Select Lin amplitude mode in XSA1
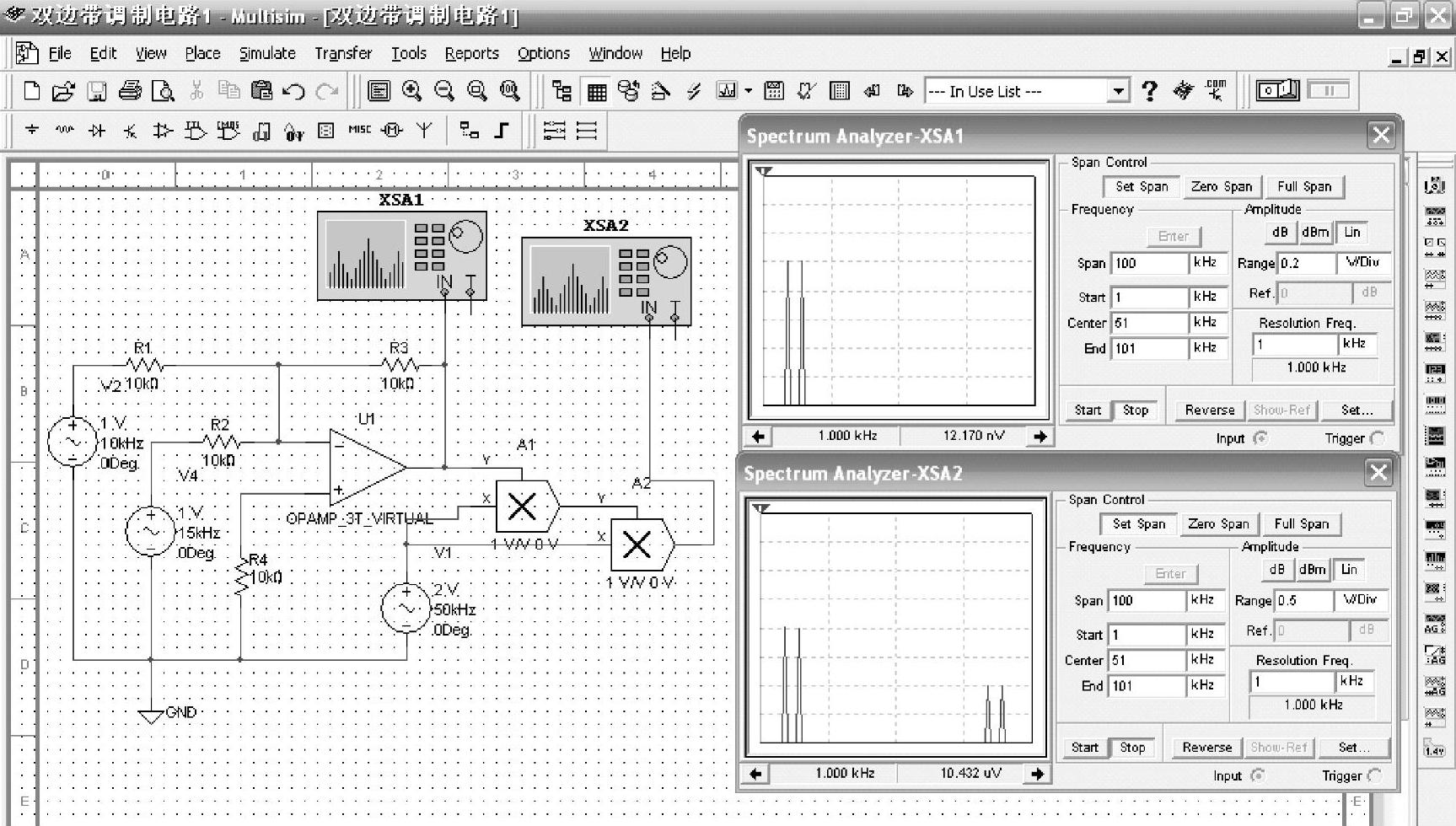This screenshot has width=1456, height=826. 1352,233
